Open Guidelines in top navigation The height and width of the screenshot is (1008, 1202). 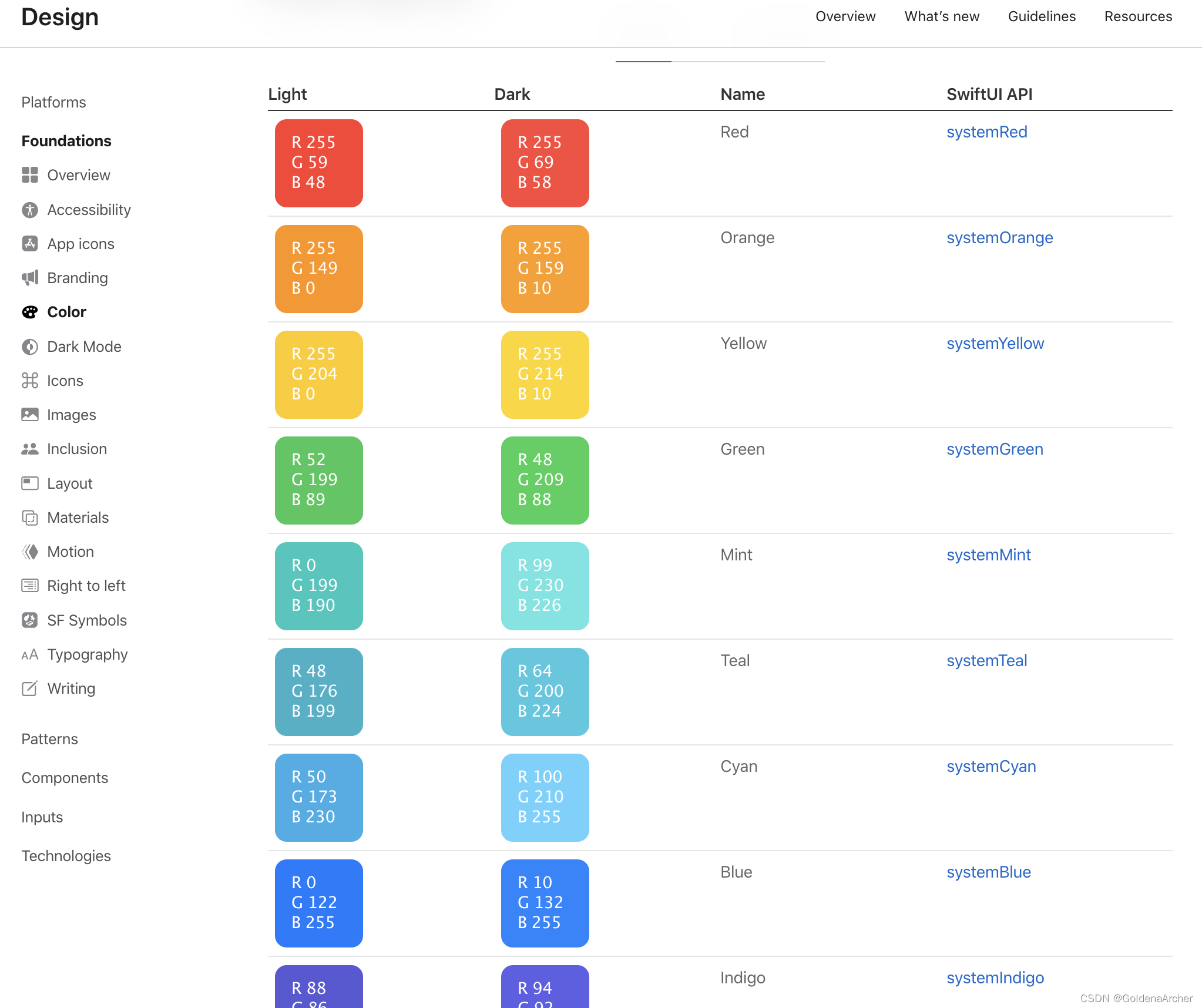1042,16
